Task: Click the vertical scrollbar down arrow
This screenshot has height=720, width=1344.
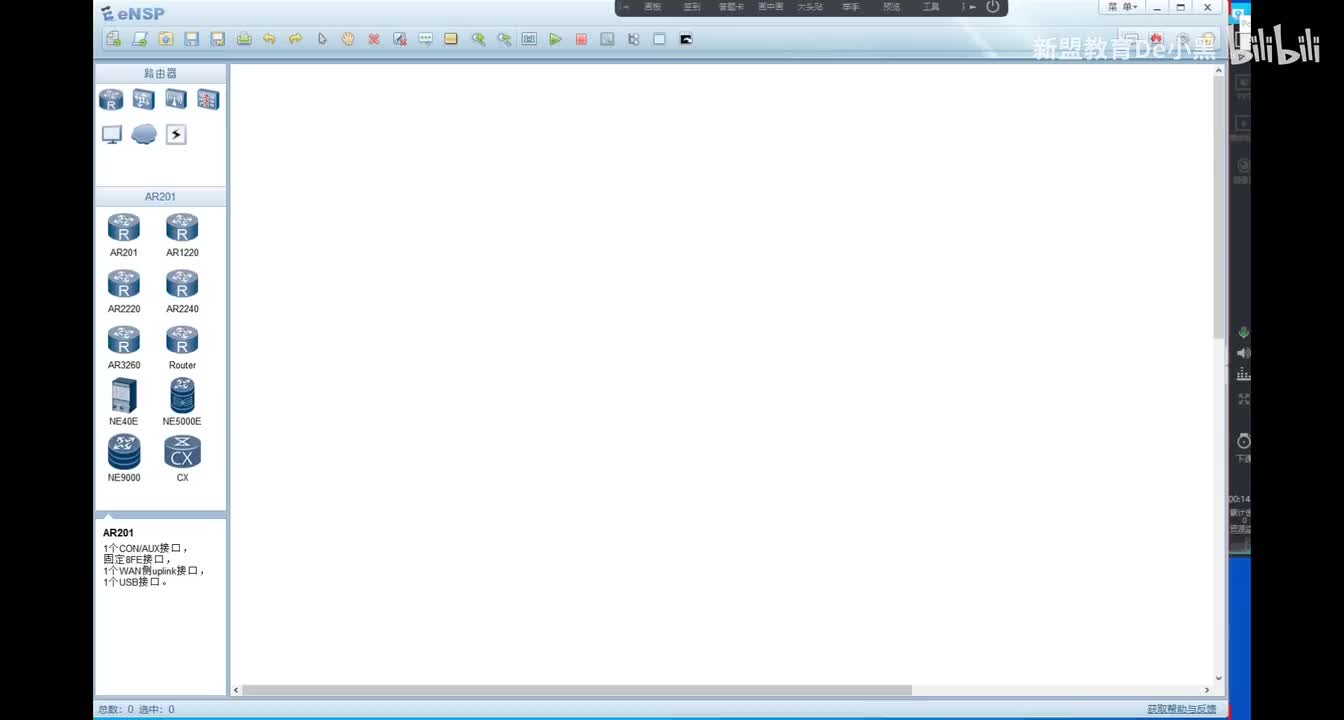Action: coord(1218,678)
